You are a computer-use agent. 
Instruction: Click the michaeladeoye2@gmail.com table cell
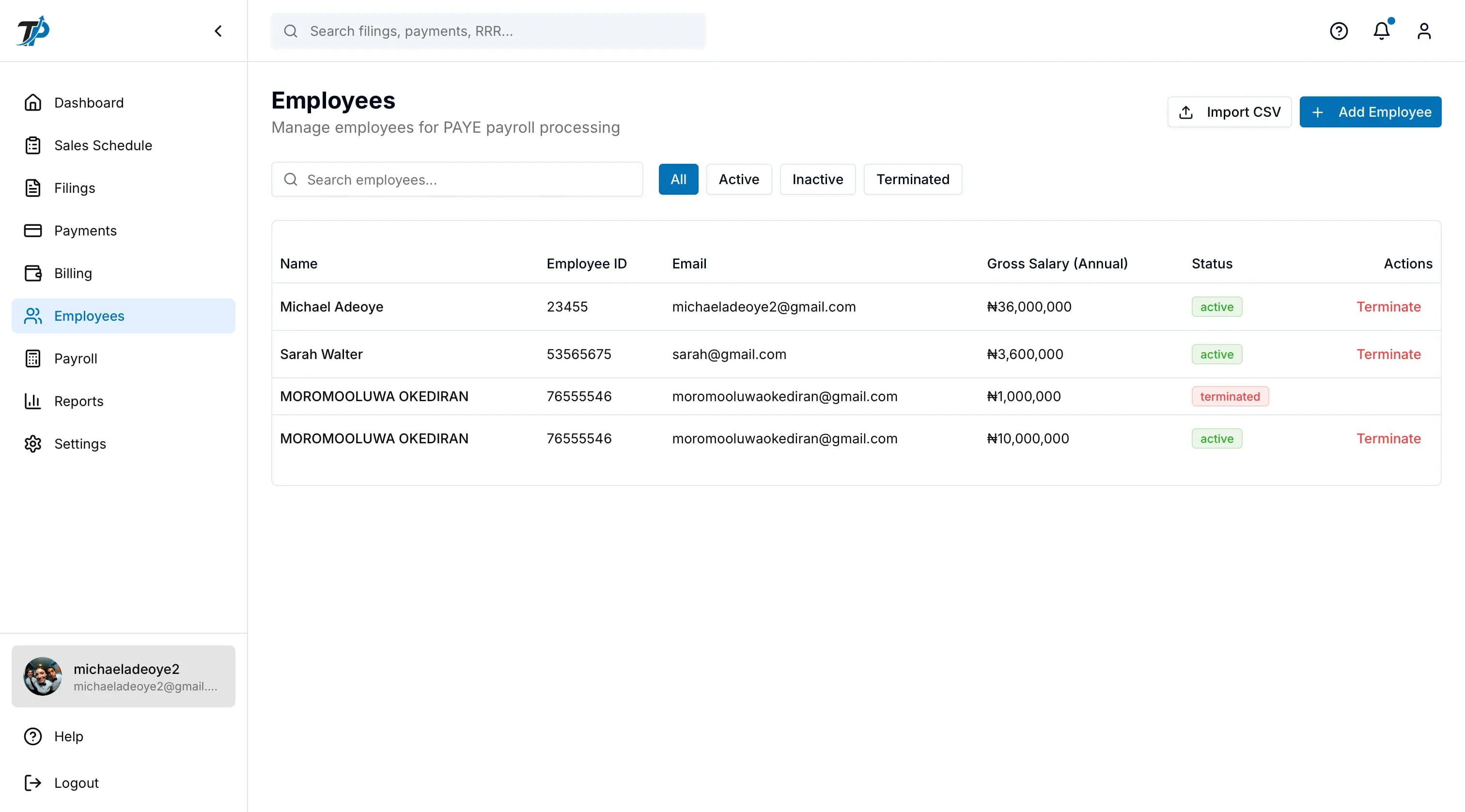764,307
